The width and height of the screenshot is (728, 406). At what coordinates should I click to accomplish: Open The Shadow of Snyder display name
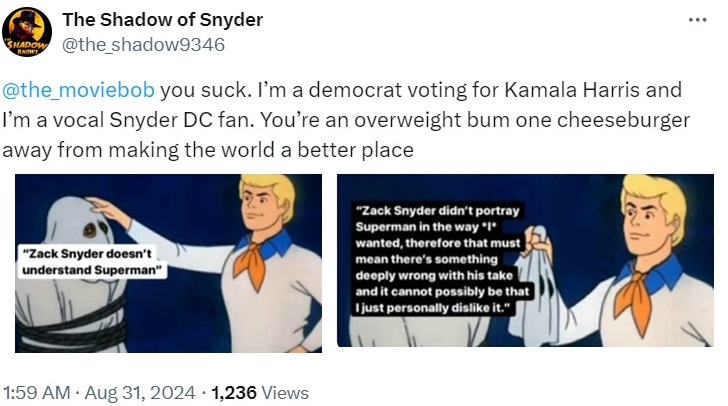point(162,20)
